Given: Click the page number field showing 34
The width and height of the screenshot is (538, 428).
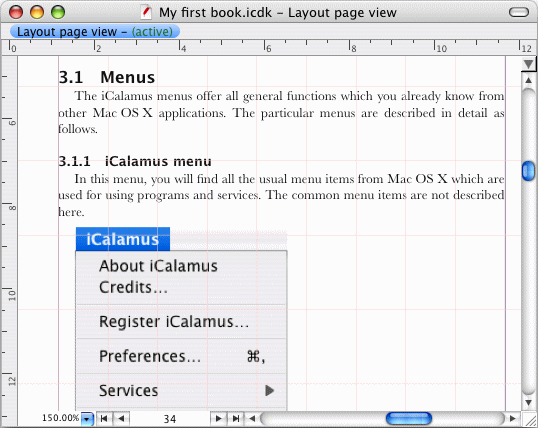Looking at the screenshot, I should (169, 419).
